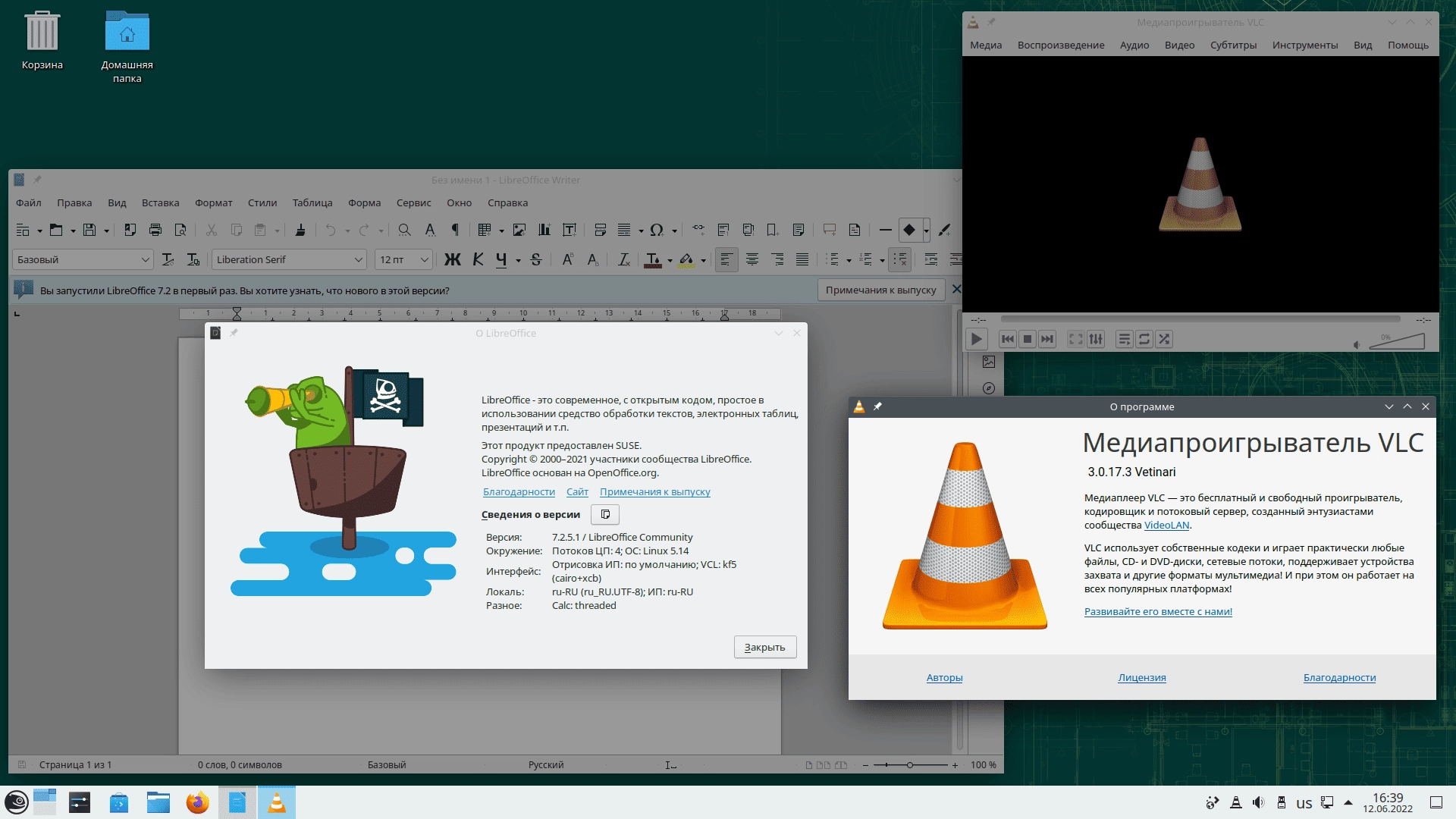Expand font color dropdown arrow in Writer
1456x819 pixels.
[670, 260]
